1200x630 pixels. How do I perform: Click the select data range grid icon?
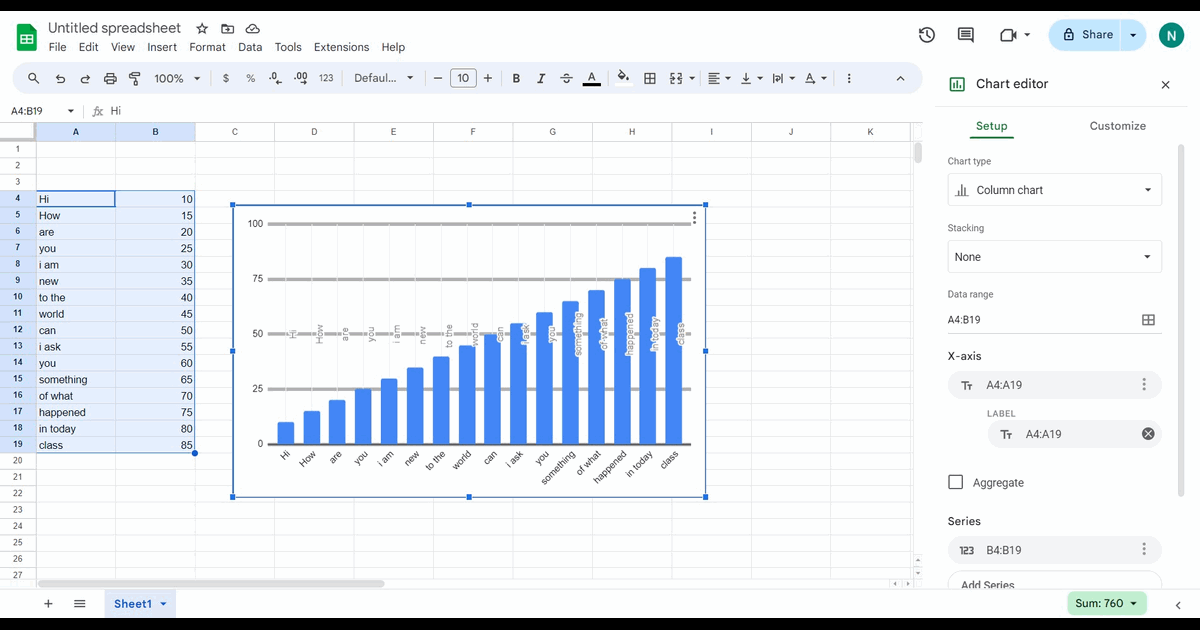(x=1148, y=320)
